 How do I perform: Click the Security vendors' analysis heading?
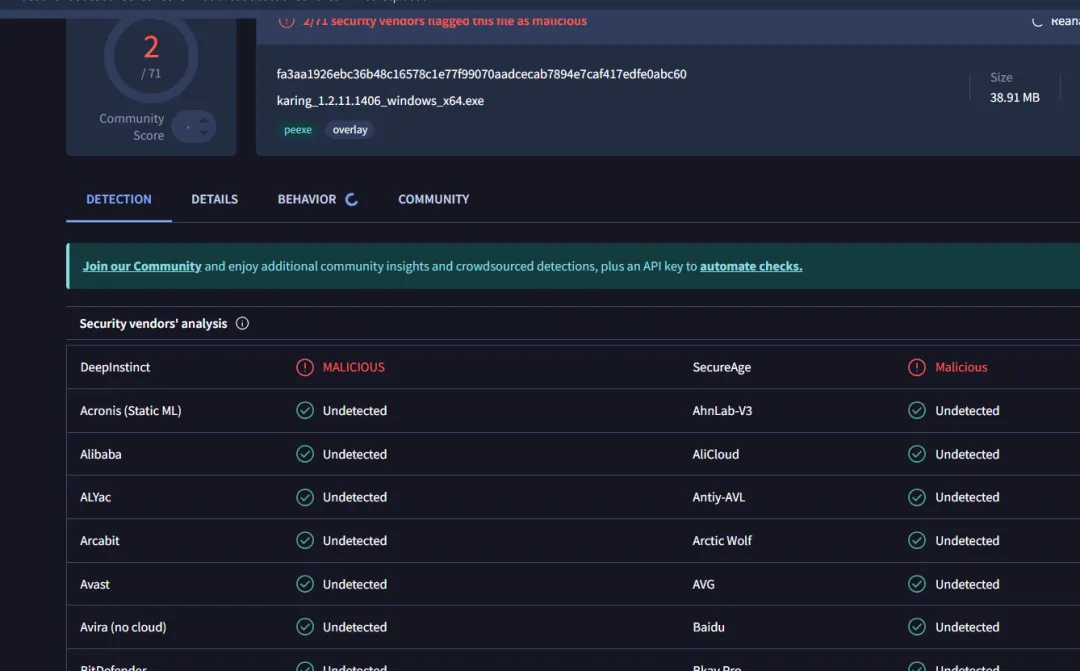point(153,323)
